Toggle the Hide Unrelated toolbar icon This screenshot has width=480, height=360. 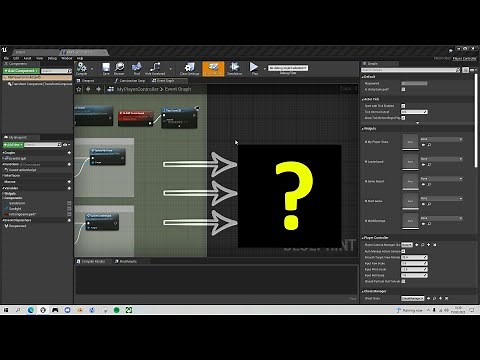(155, 68)
